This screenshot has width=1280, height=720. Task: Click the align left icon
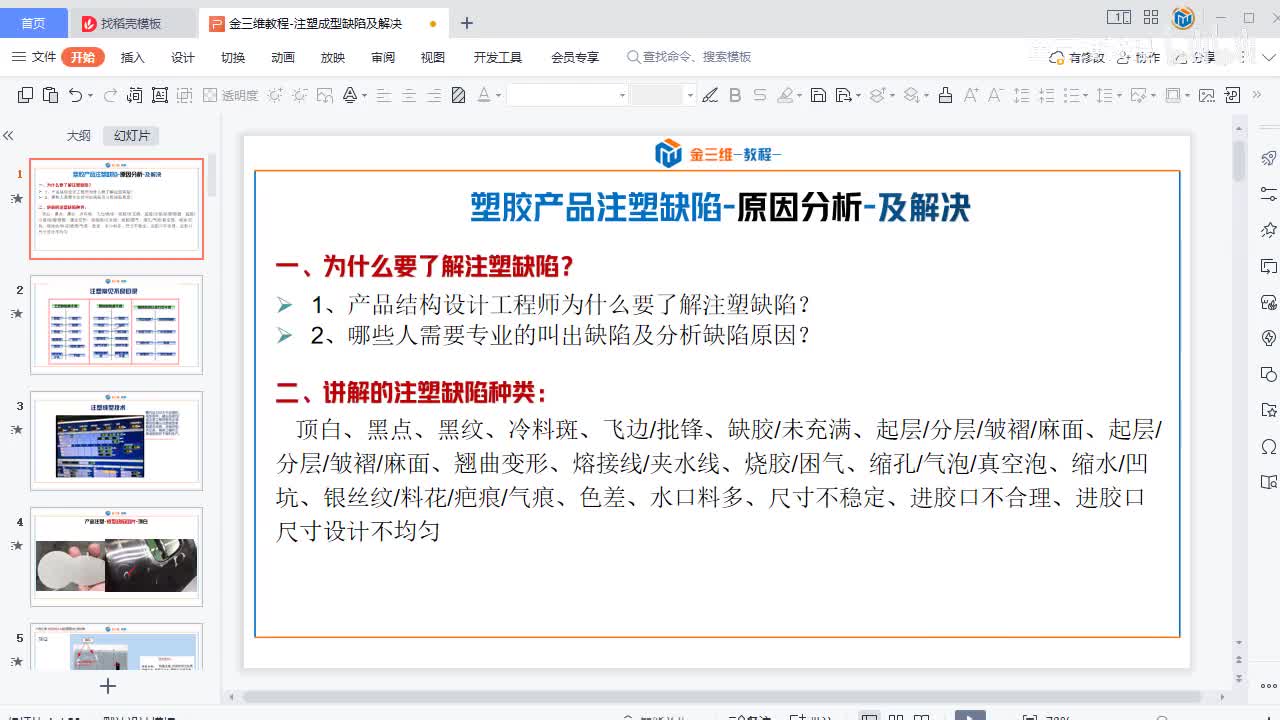[x=384, y=95]
